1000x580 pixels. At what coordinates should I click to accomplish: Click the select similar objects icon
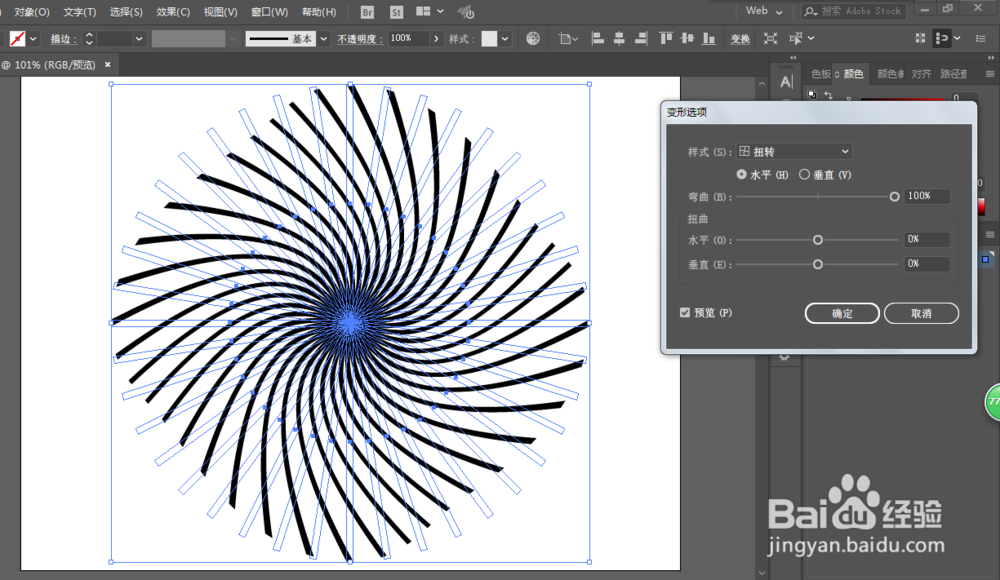coord(795,39)
